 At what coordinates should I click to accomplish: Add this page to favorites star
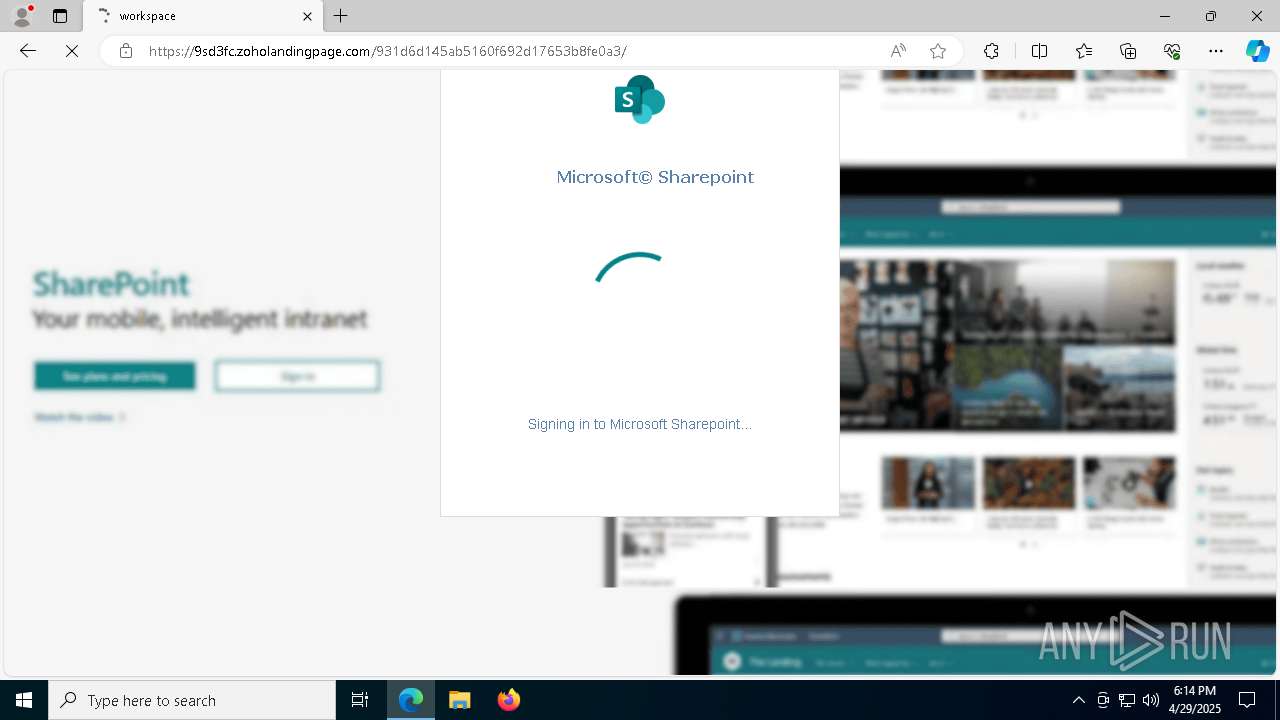(x=937, y=51)
